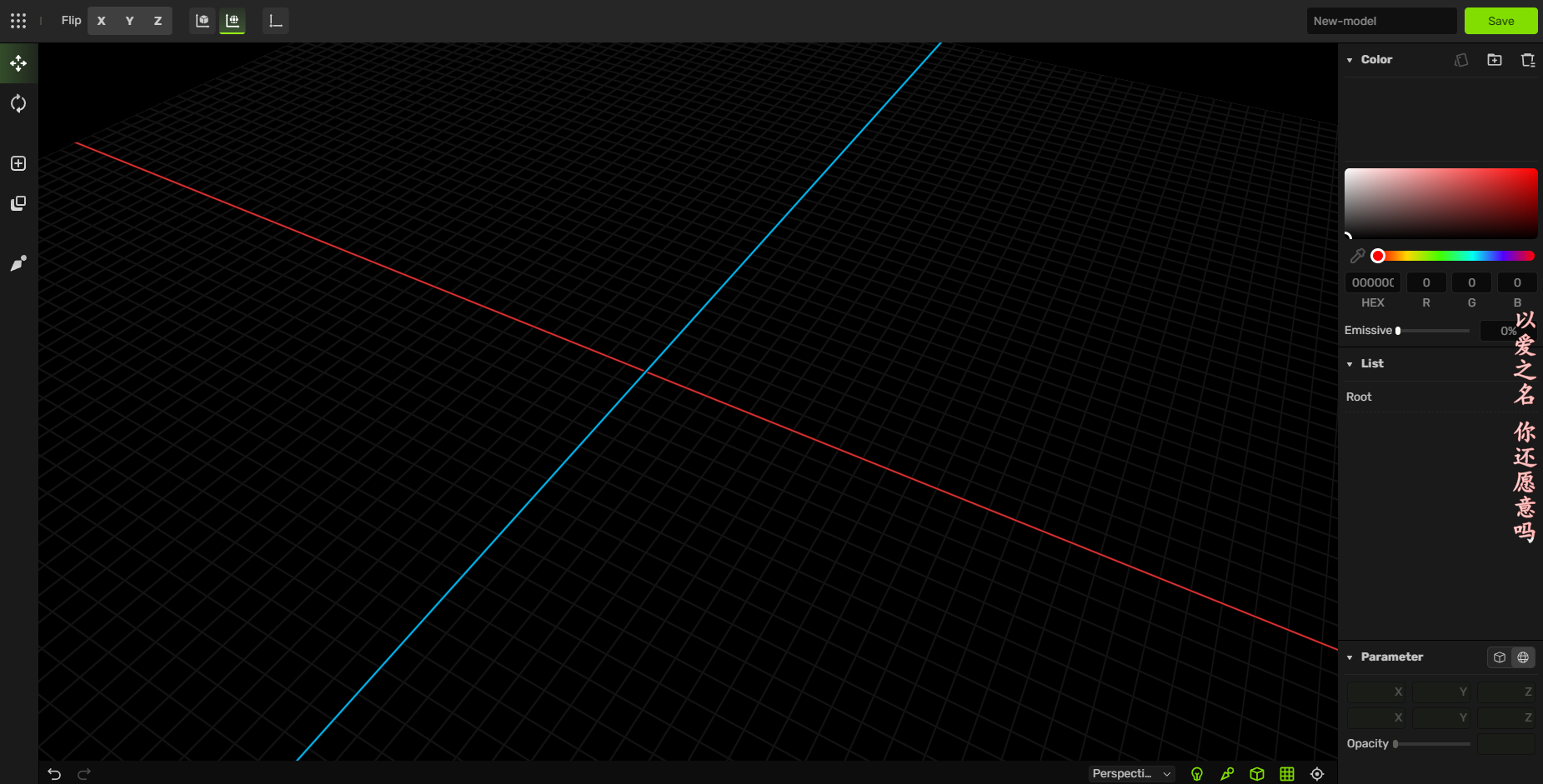Click the color swatch palette icon
Screen dimensions: 1543x784
[x=1461, y=60]
